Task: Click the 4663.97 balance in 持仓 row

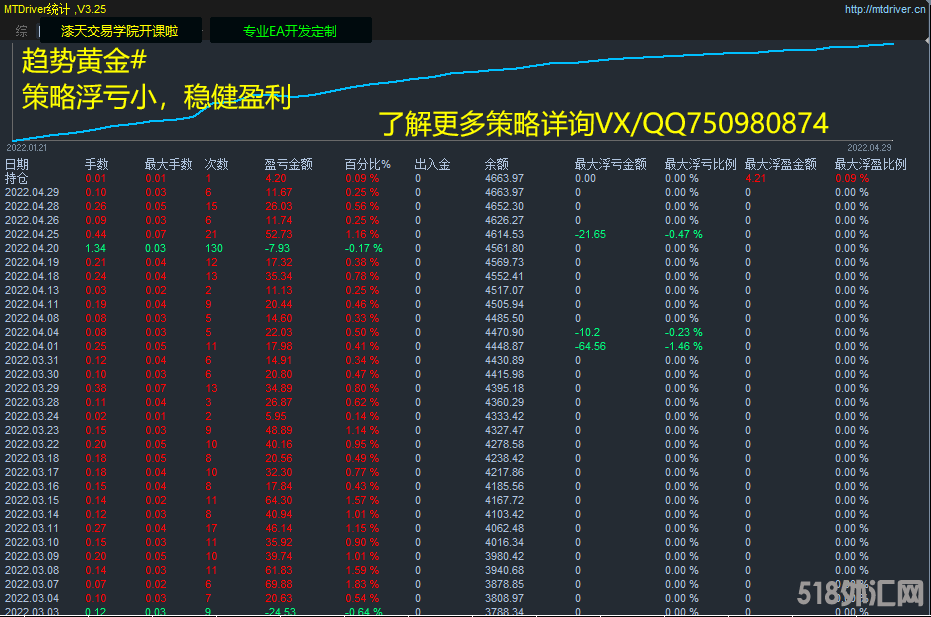Action: point(504,178)
